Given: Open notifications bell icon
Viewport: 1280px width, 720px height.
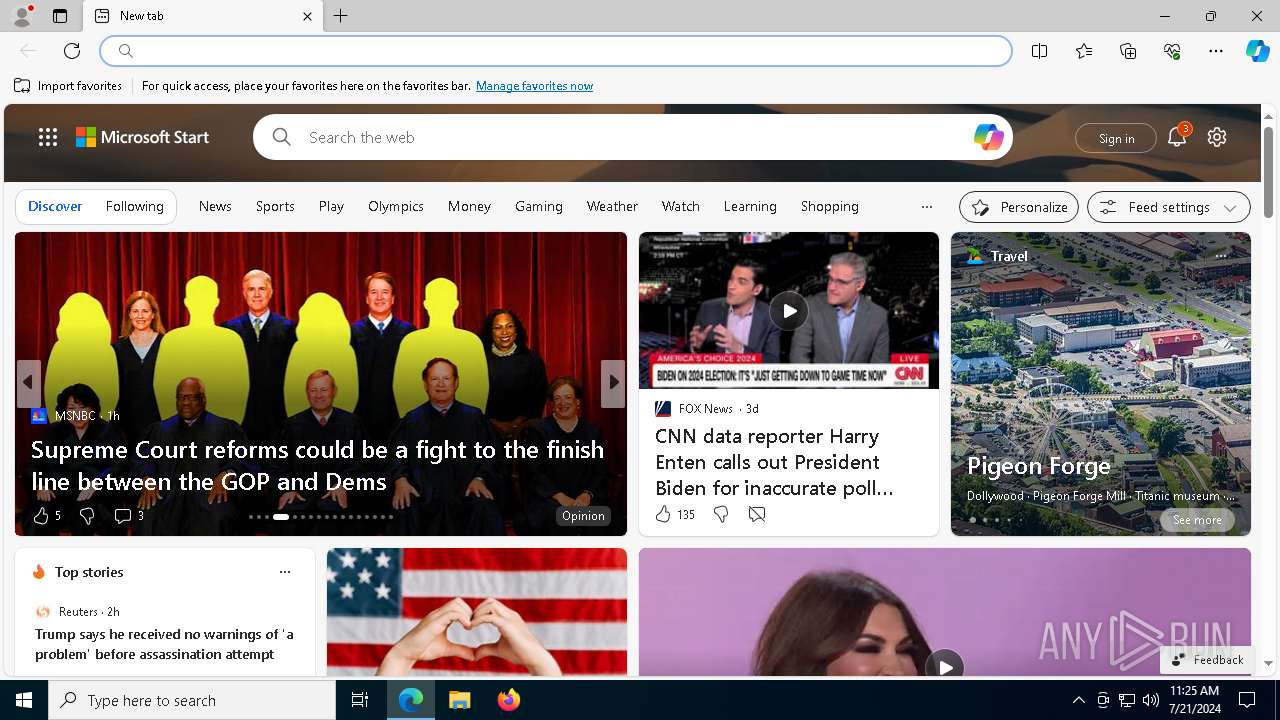Looking at the screenshot, I should [1177, 137].
